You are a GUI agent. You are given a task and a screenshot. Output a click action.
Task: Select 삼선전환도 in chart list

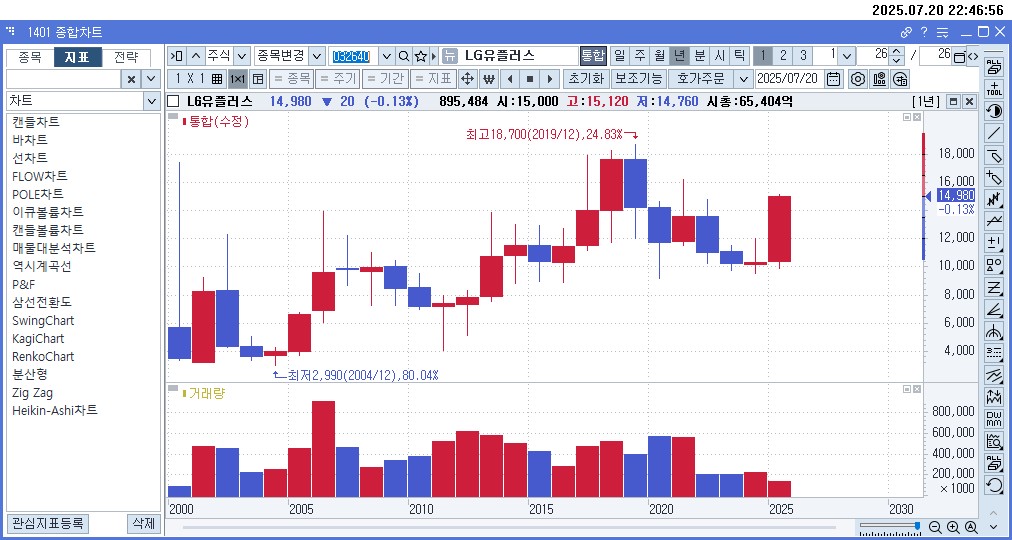(x=42, y=302)
